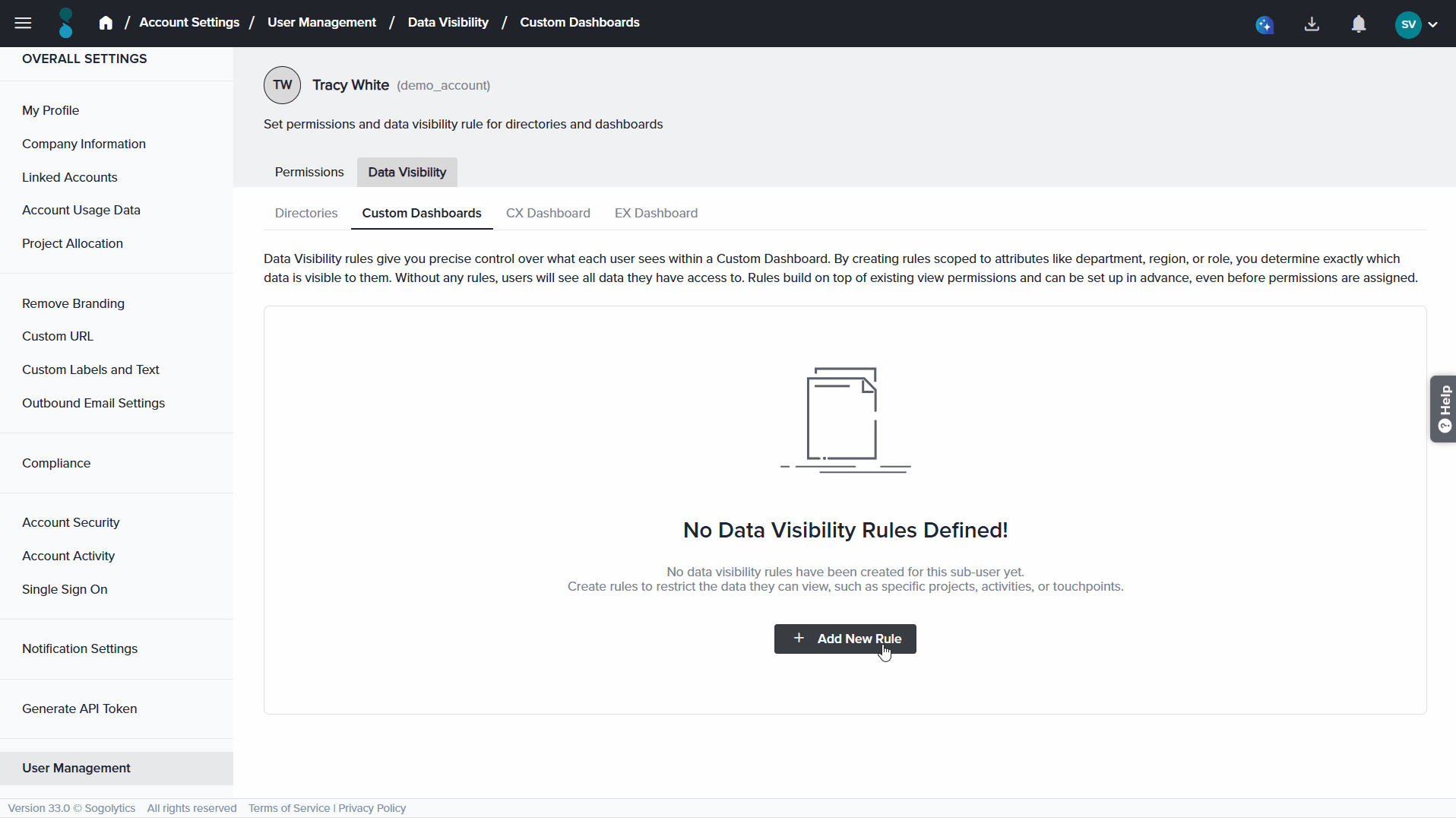Open Account Settings breadcrumb link
Image resolution: width=1456 pixels, height=818 pixels.
click(189, 23)
